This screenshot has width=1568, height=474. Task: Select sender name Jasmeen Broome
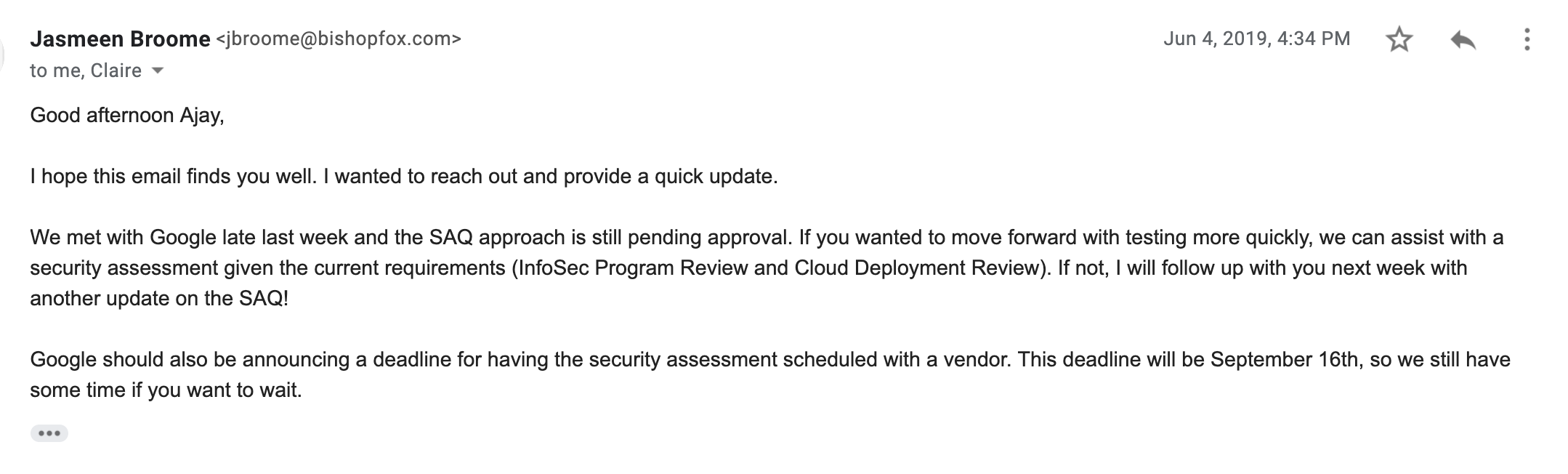120,39
